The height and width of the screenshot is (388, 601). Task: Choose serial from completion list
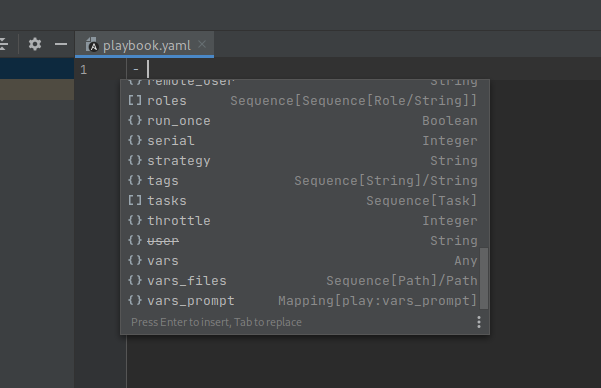(x=305, y=141)
